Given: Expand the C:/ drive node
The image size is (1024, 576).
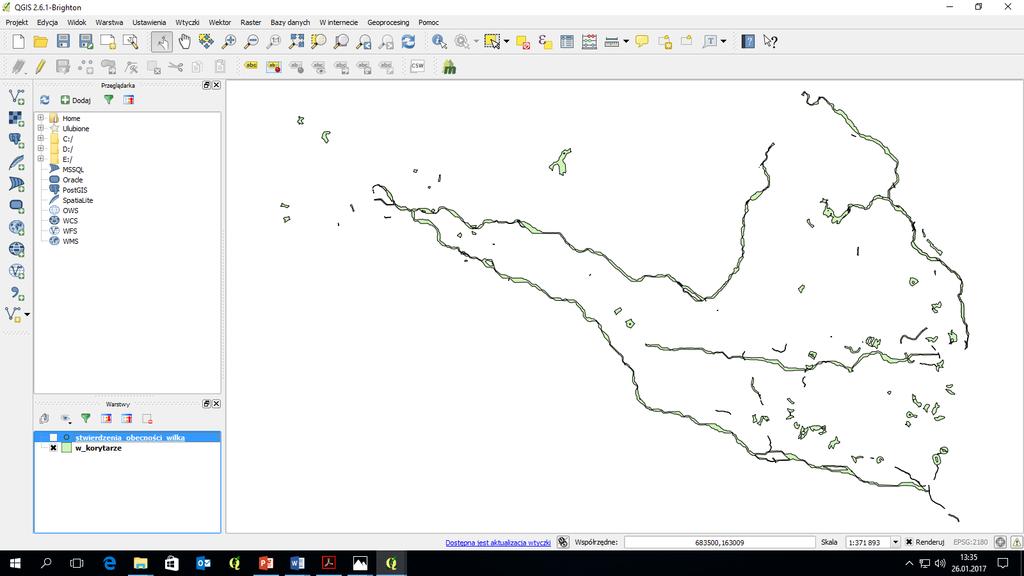Looking at the screenshot, I should tap(40, 138).
